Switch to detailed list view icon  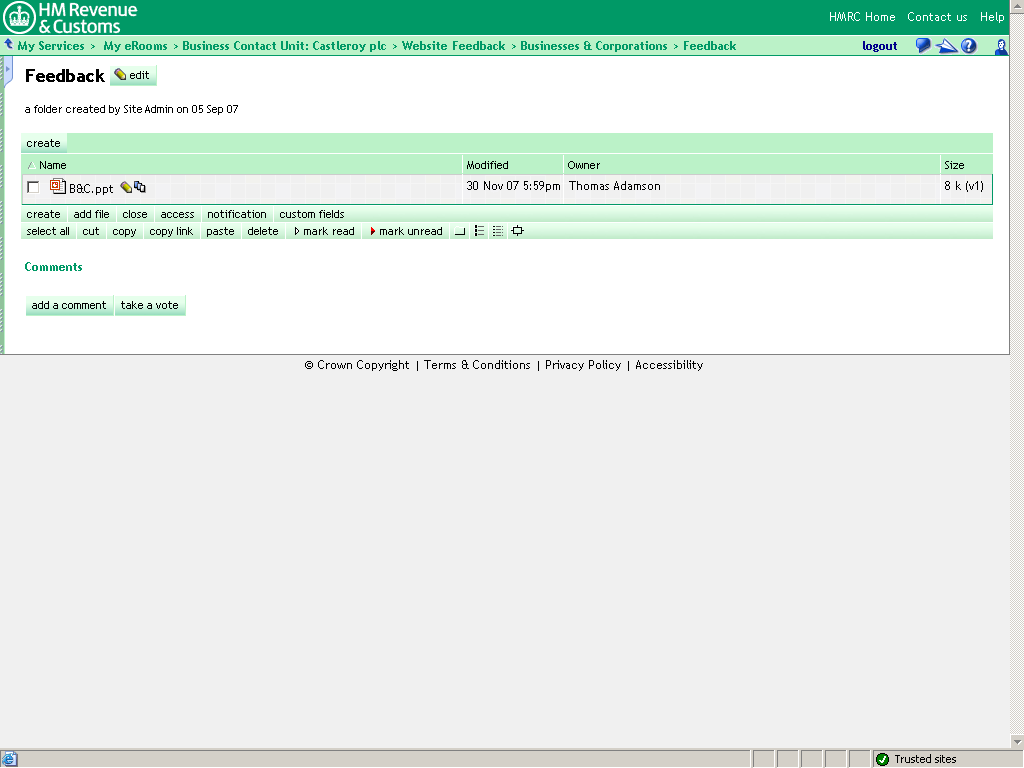coord(498,231)
